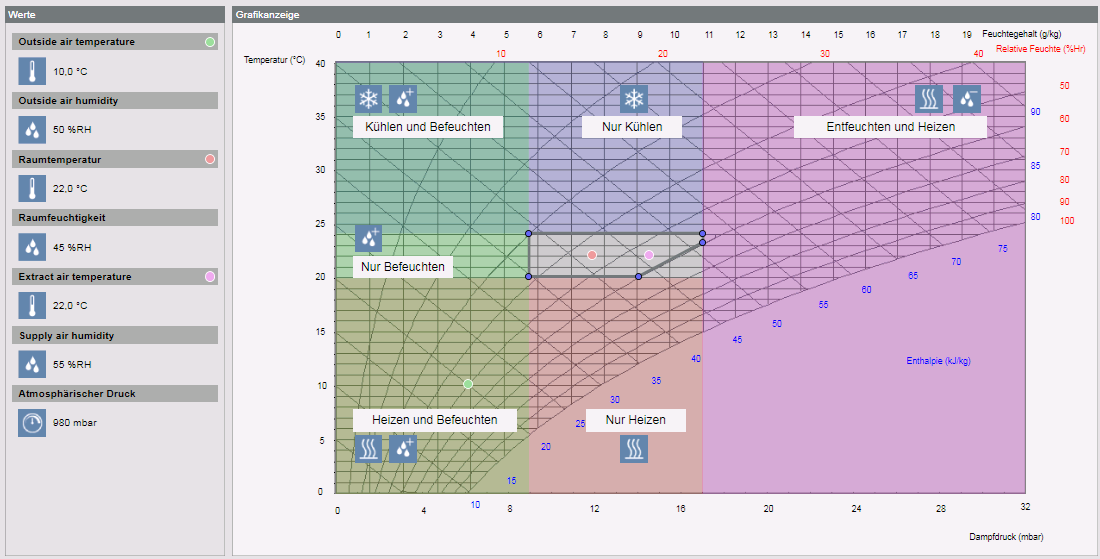Click the Outside air humidity heading
1100x559 pixels.
[115, 100]
